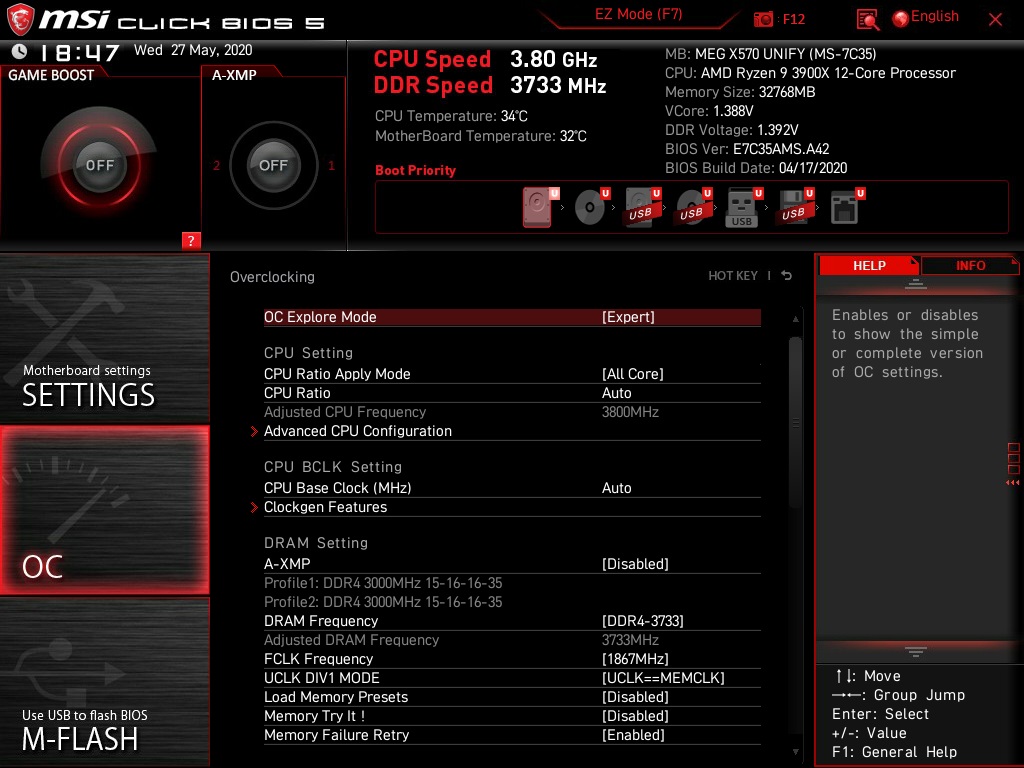Toggle the A-XMP knob
The width and height of the screenshot is (1024, 768).
[273, 165]
